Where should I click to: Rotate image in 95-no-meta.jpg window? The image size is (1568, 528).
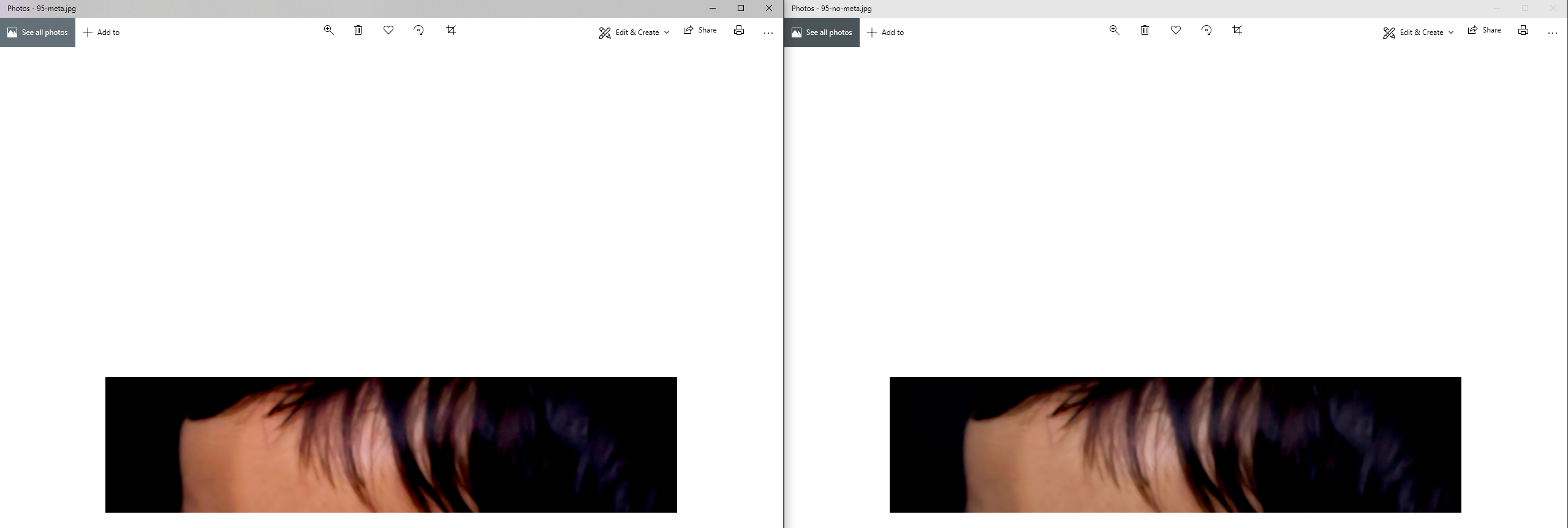point(1206,30)
